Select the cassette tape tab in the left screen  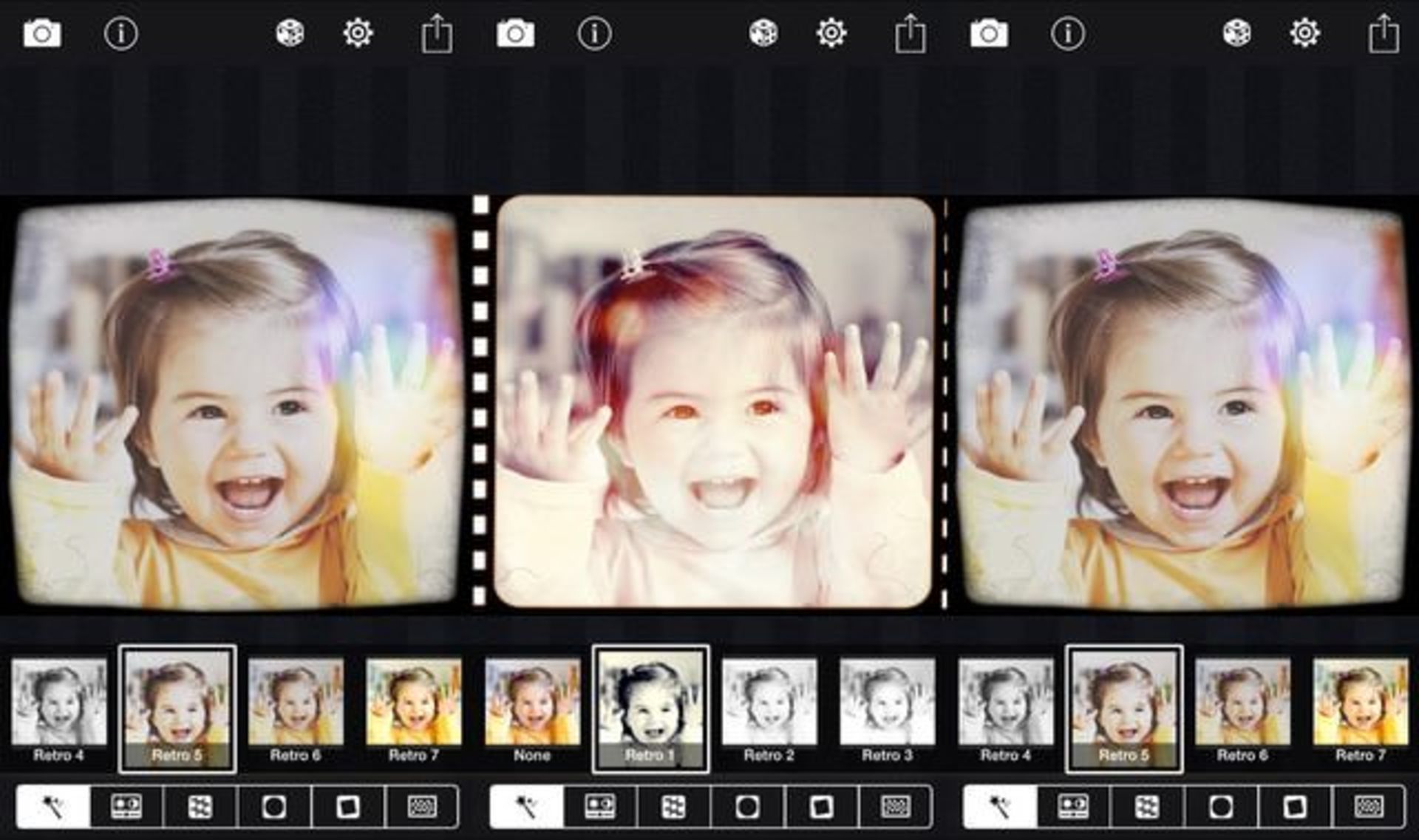coord(126,807)
